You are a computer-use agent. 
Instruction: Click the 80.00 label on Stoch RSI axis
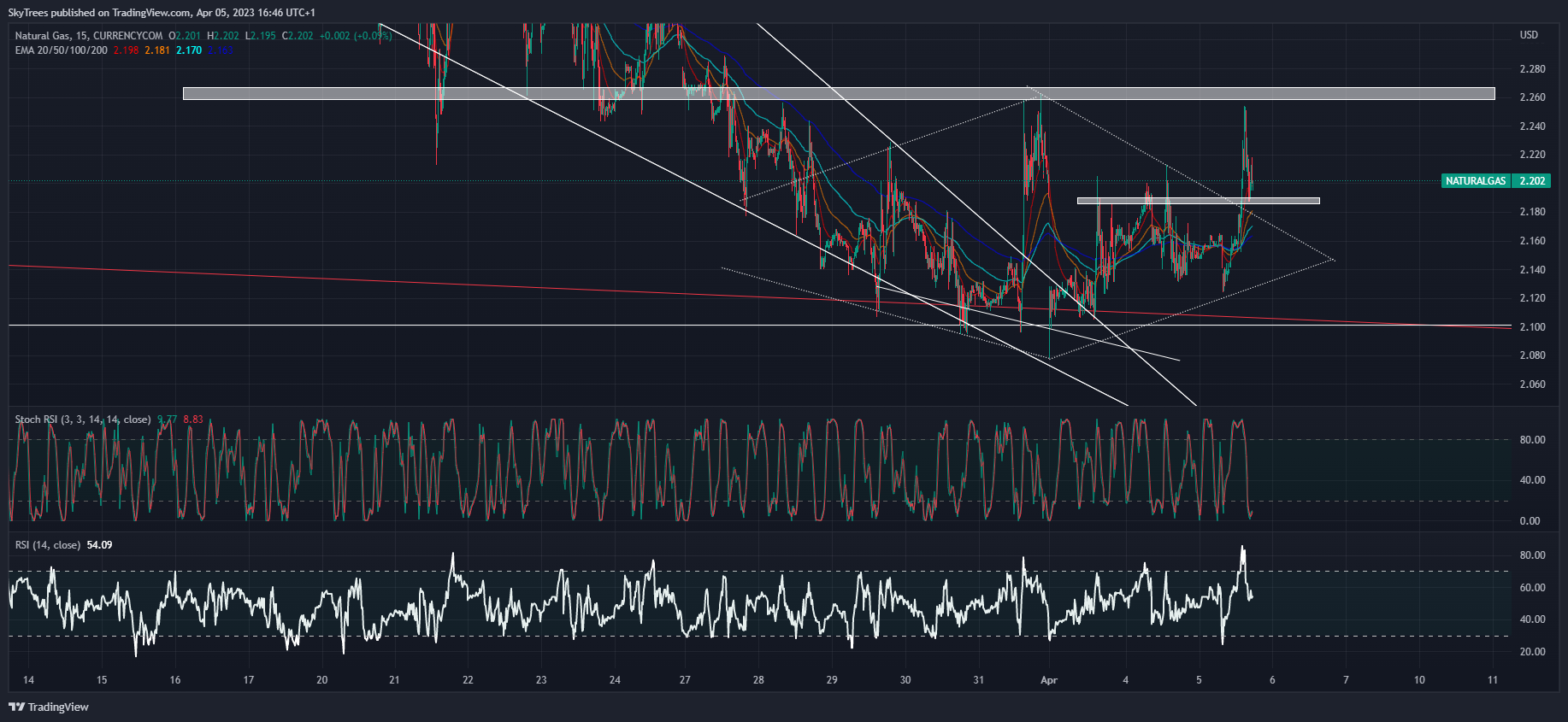pyautogui.click(x=1532, y=440)
